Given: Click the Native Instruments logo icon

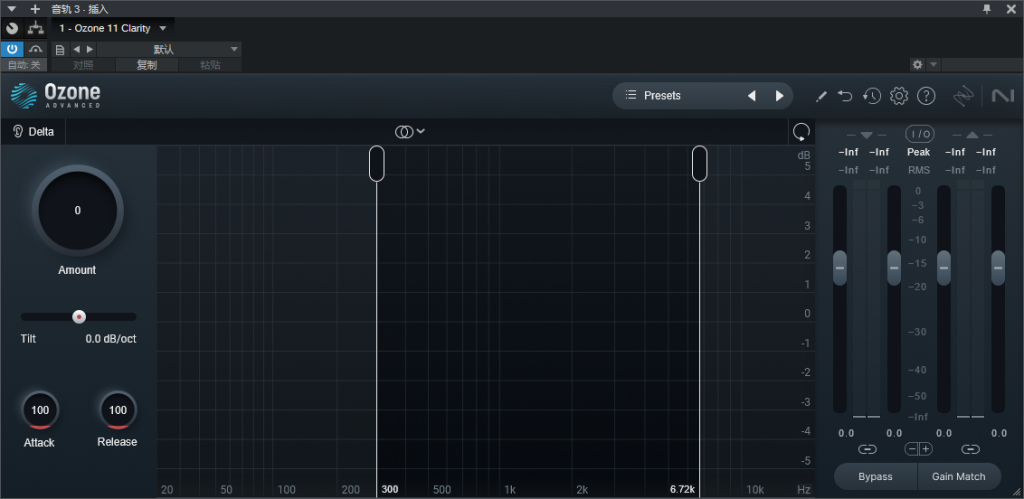Looking at the screenshot, I should (x=1002, y=96).
